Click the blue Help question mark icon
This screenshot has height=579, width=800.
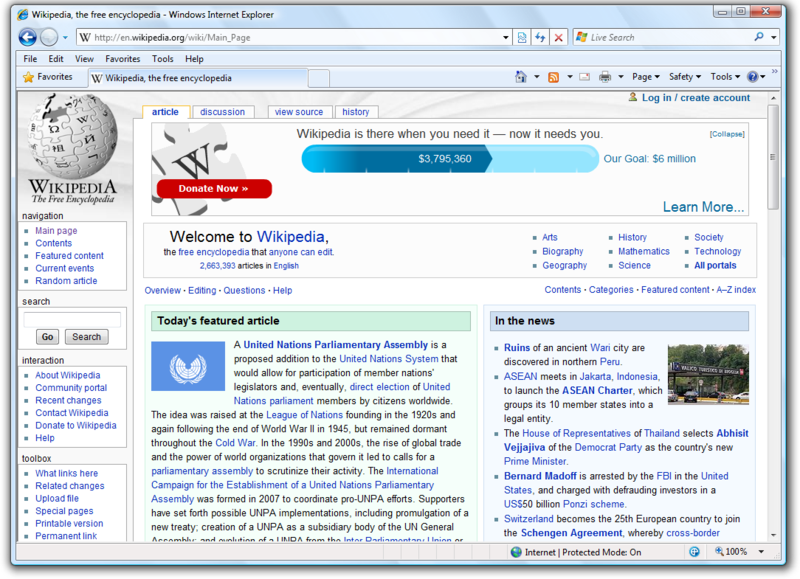(753, 77)
